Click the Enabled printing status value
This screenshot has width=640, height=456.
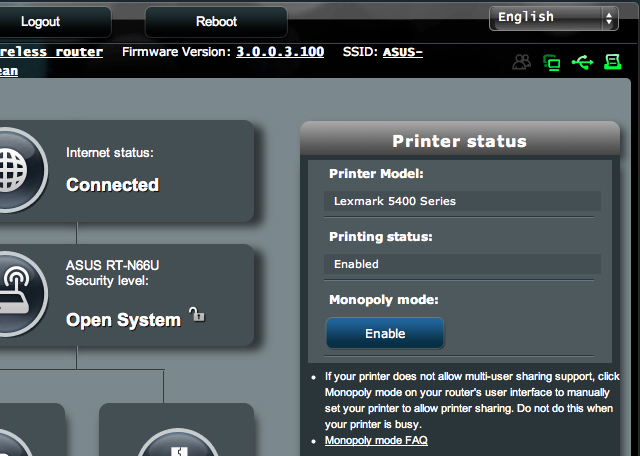point(462,264)
